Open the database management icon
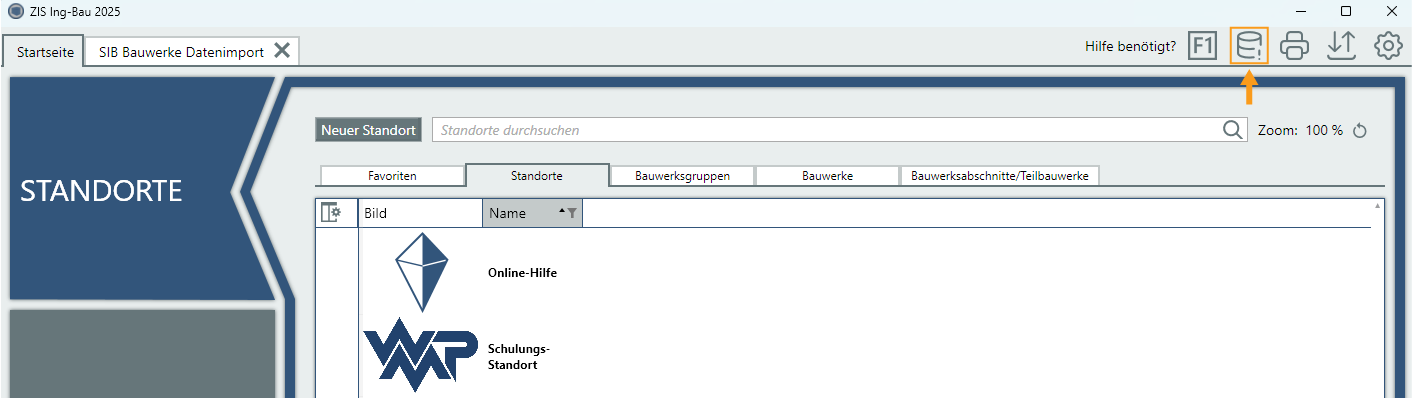Viewport: 1412px width, 399px height. tap(1249, 46)
